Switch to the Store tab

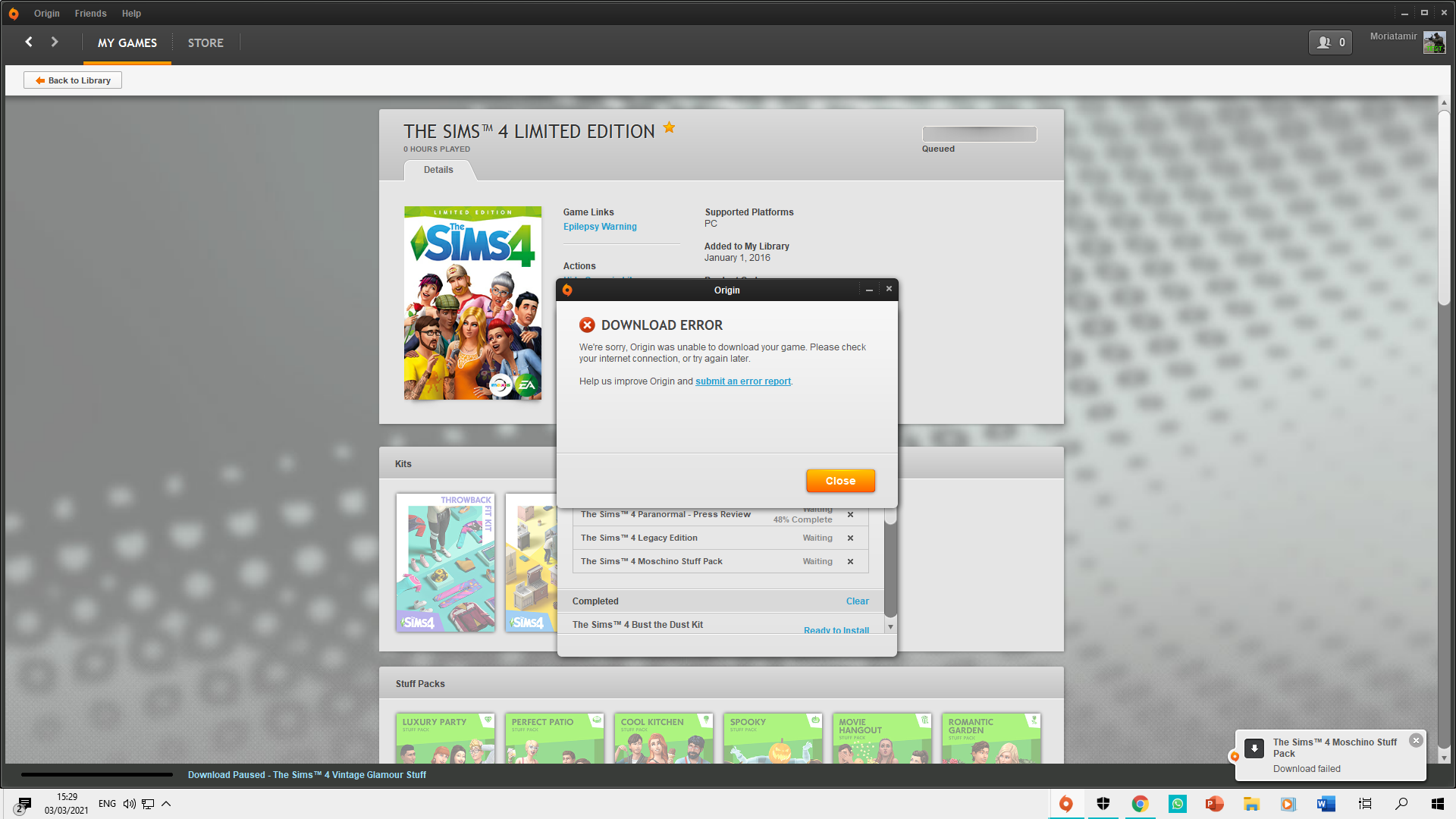pyautogui.click(x=206, y=43)
